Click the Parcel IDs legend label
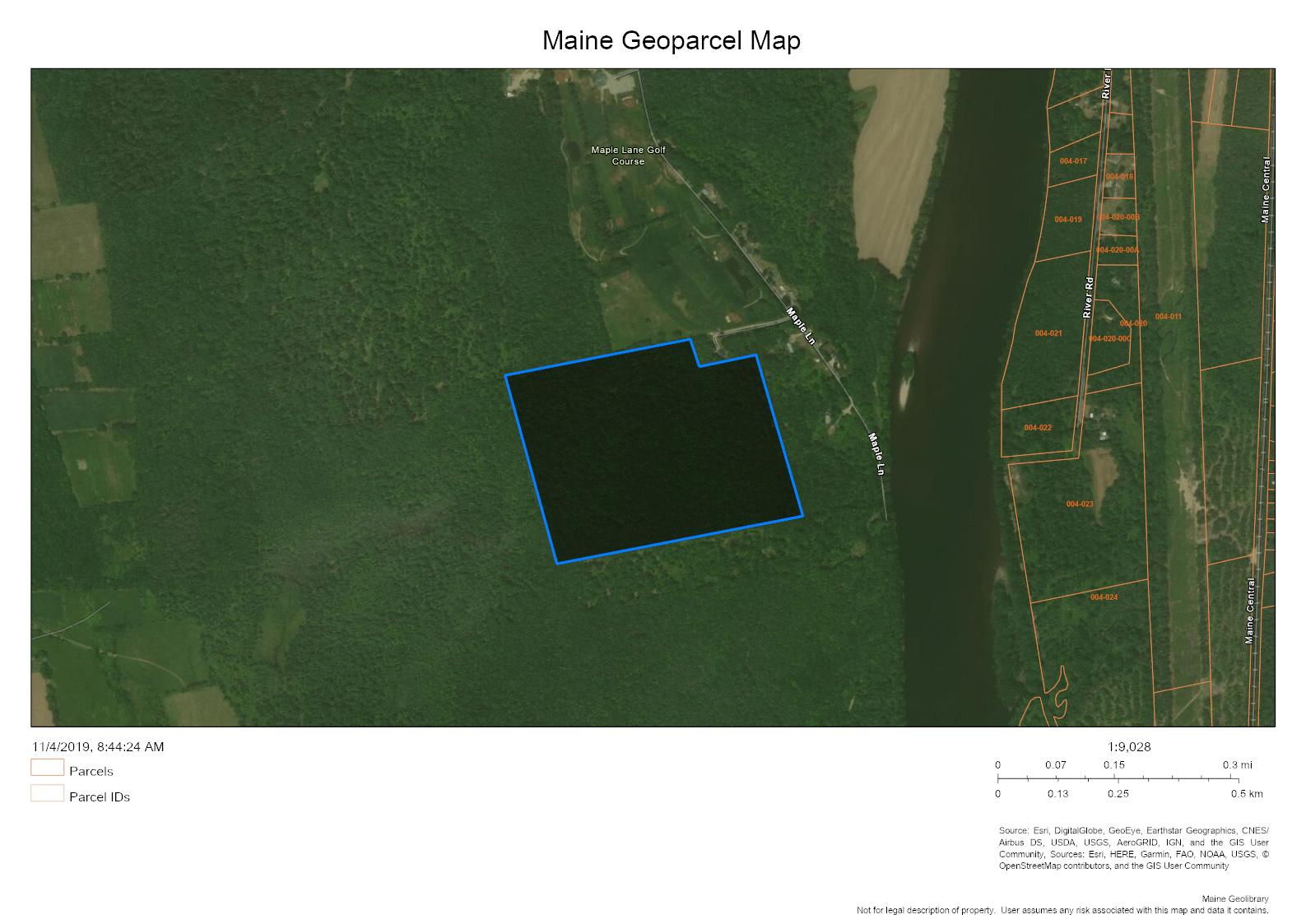Viewport: 1306px width, 924px height. 100,797
